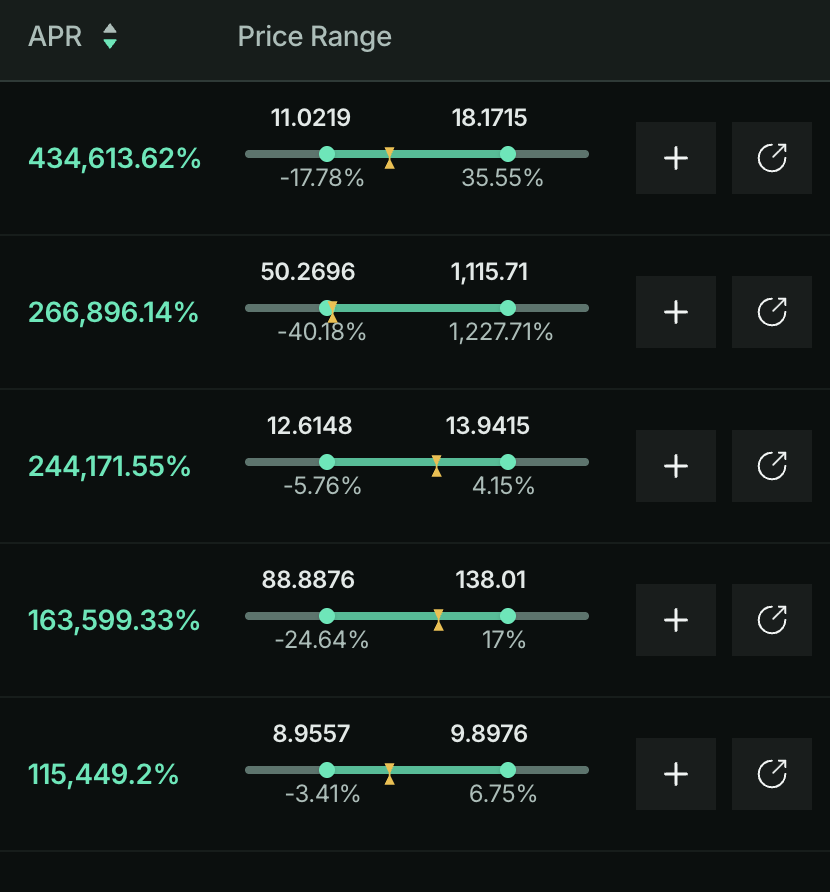Click the current price marker in the 12.6148 range
830x892 pixels.
tap(436, 466)
